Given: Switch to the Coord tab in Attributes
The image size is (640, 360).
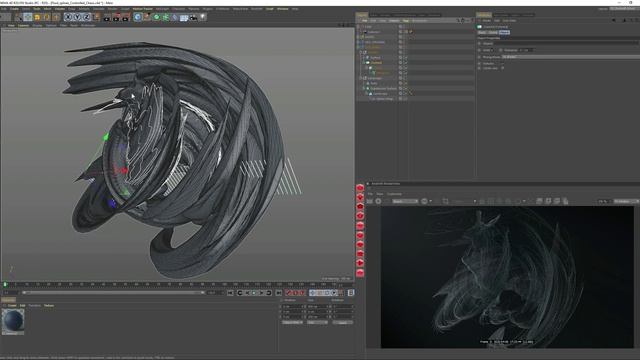Looking at the screenshot, I should (493, 32).
